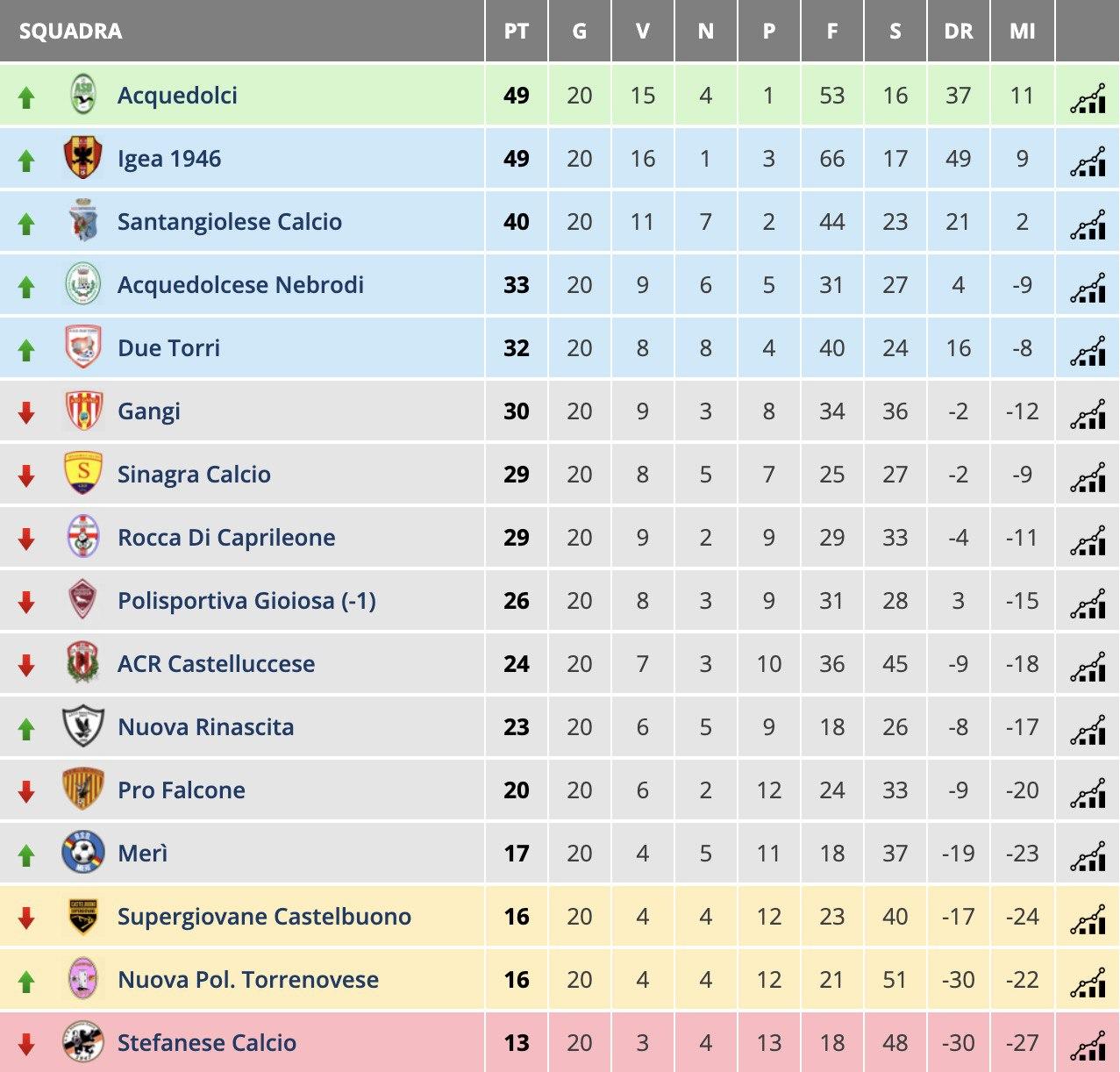This screenshot has height=1072, width=1120.
Task: Click green up arrow beside Santangiolese Calcio
Action: (x=26, y=224)
